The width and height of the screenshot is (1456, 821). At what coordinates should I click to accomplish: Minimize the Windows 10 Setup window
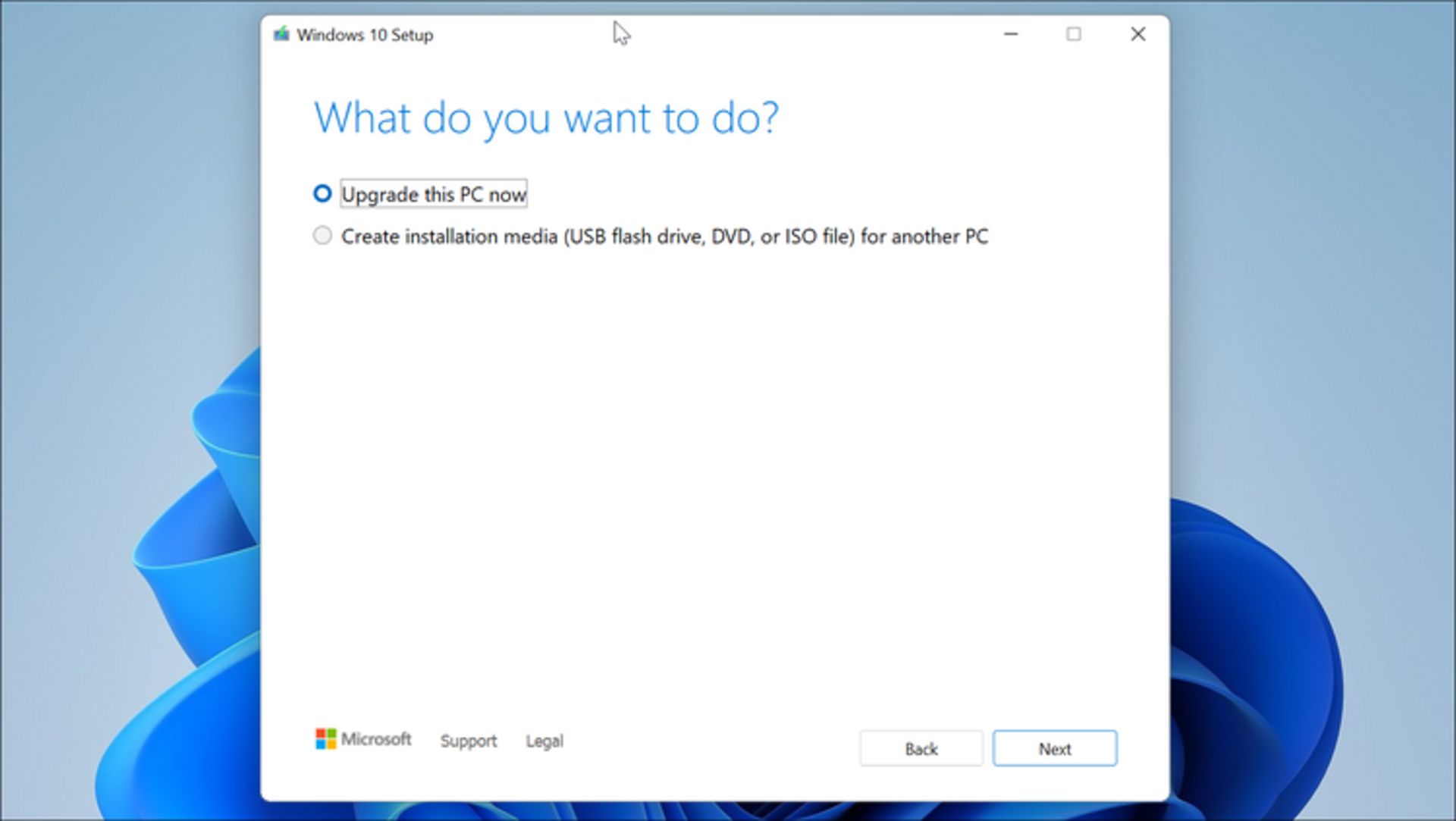(x=1010, y=34)
